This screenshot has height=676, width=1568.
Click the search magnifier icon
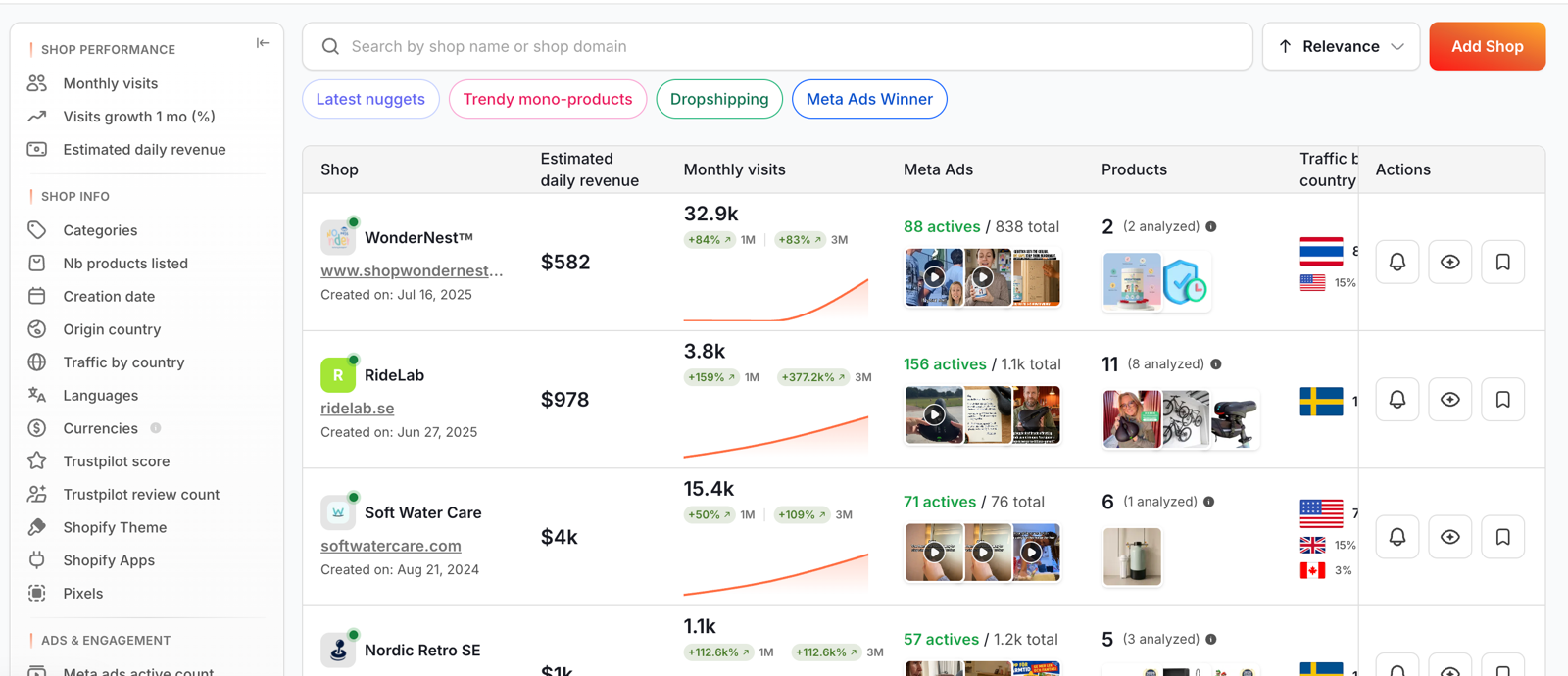tap(331, 47)
